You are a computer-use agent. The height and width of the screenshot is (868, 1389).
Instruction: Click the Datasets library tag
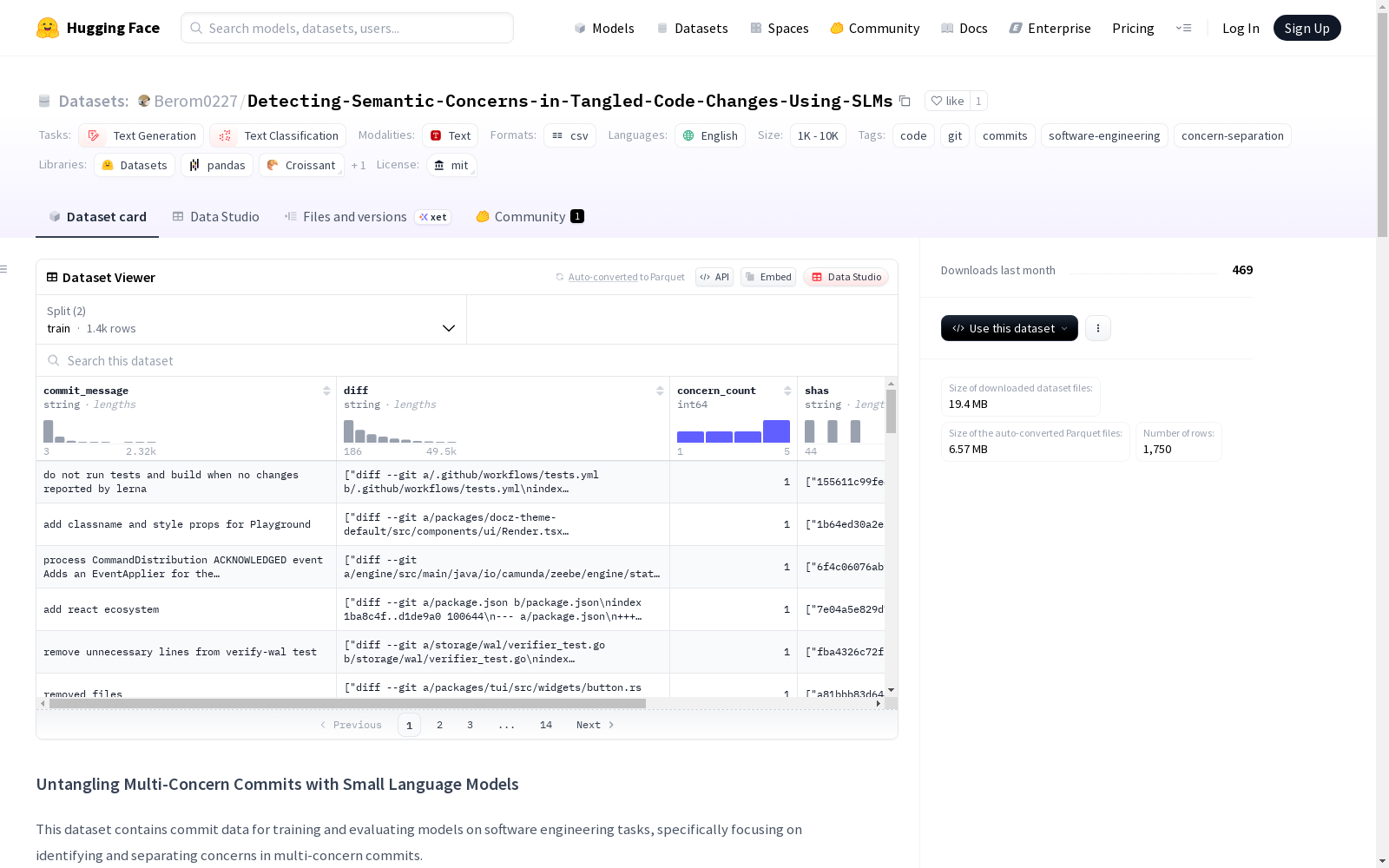(x=135, y=165)
